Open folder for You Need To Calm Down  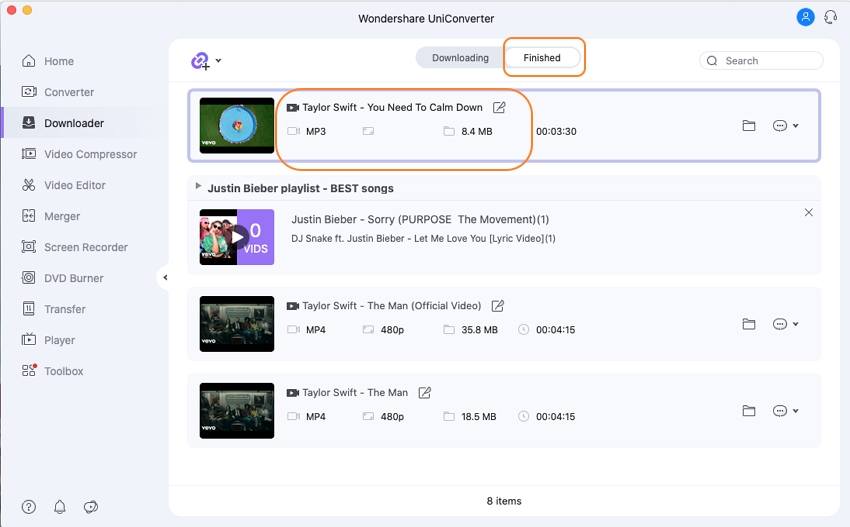(x=749, y=126)
